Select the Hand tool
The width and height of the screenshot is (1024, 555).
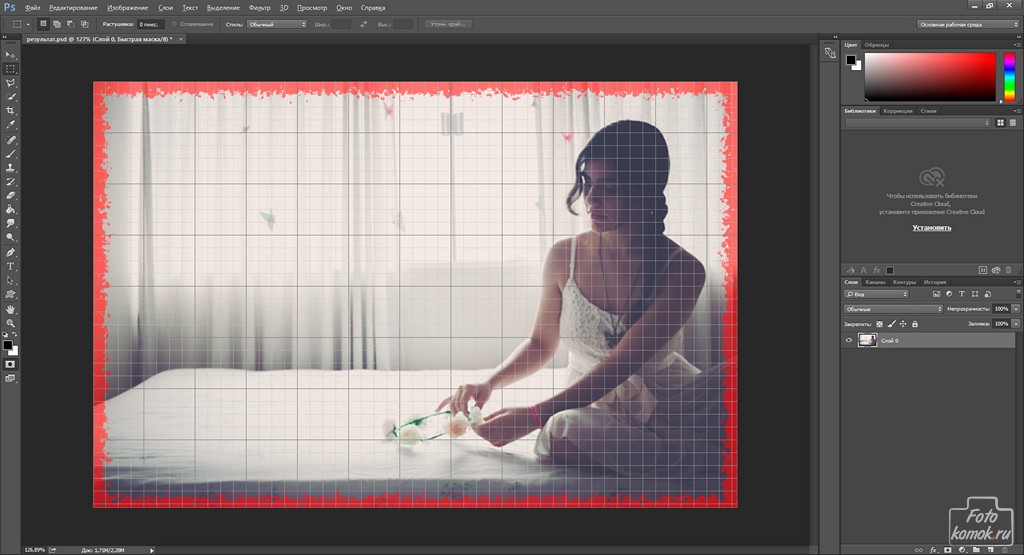pyautogui.click(x=11, y=309)
